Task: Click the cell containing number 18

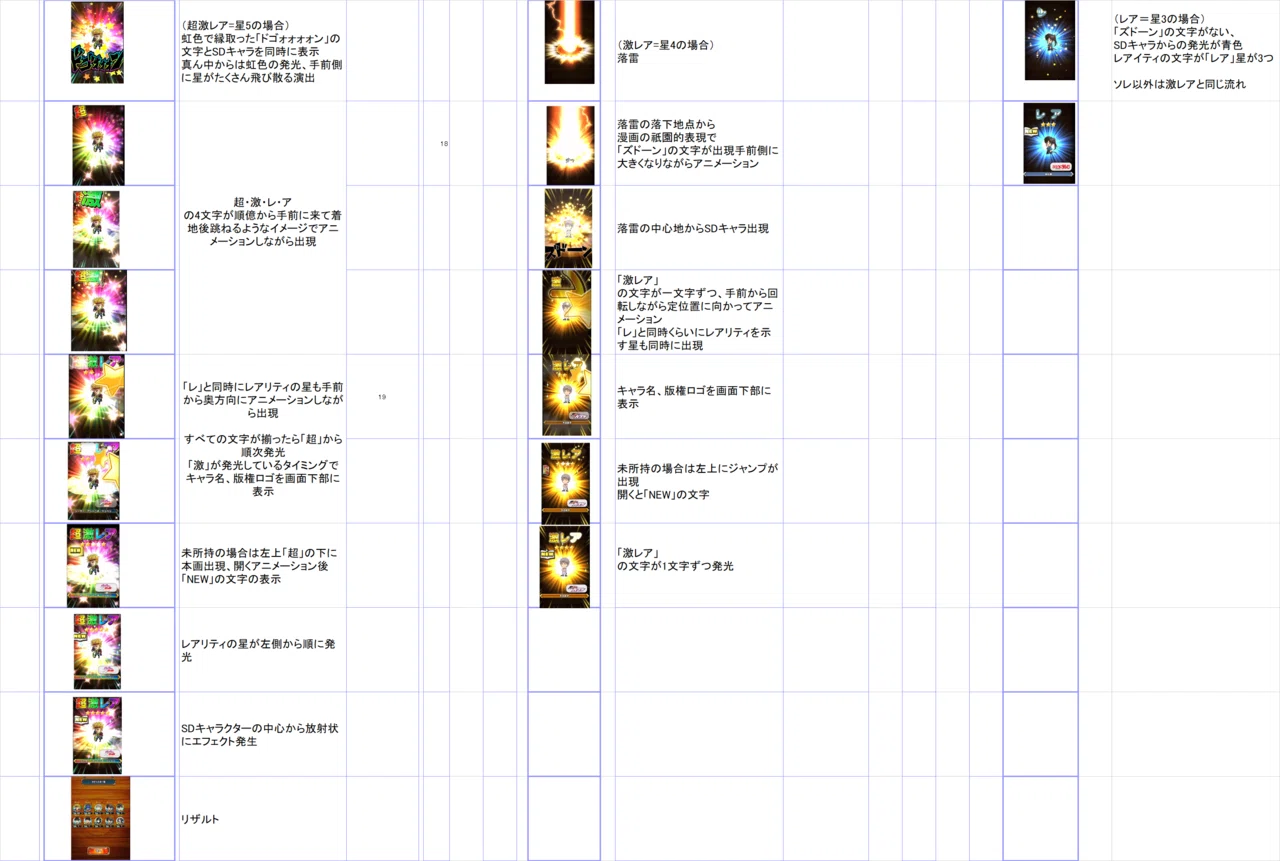Action: 444,144
